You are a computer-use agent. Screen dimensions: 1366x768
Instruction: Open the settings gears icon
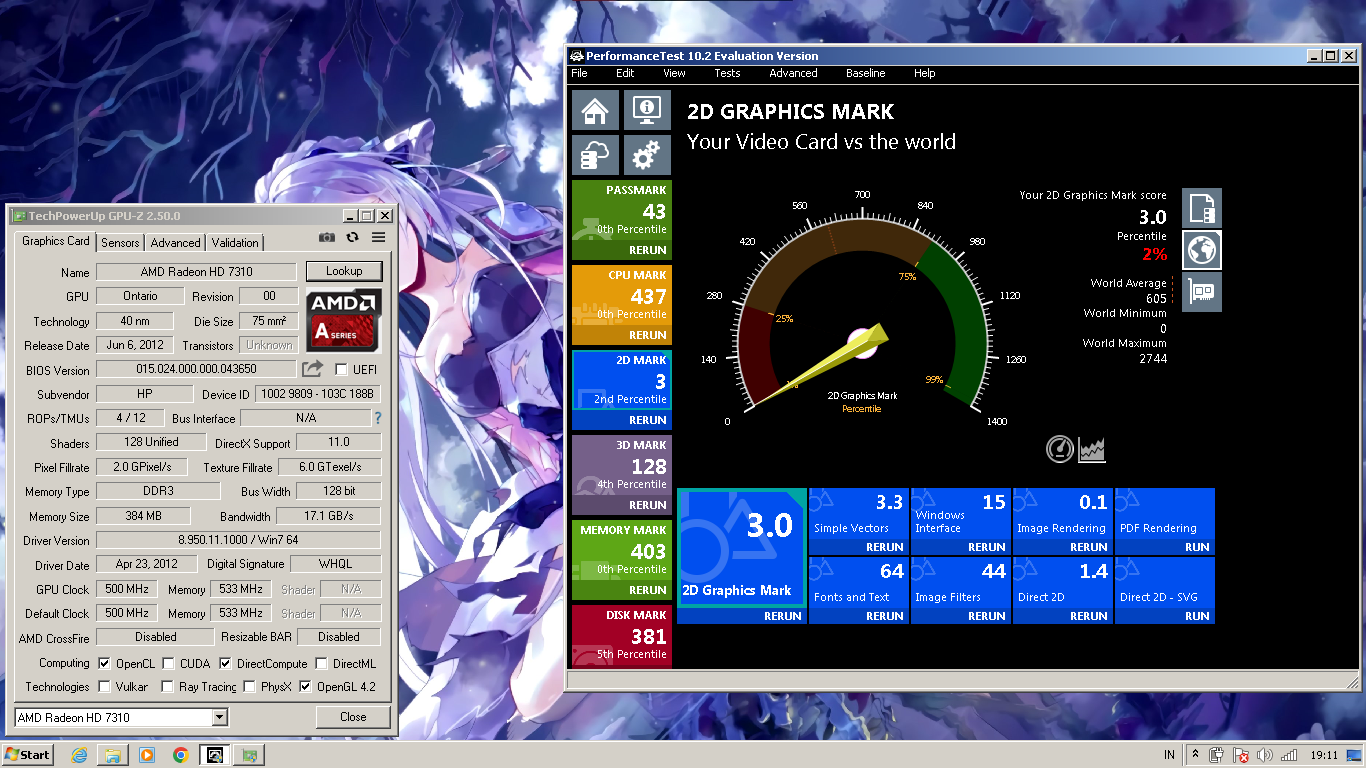[x=647, y=155]
